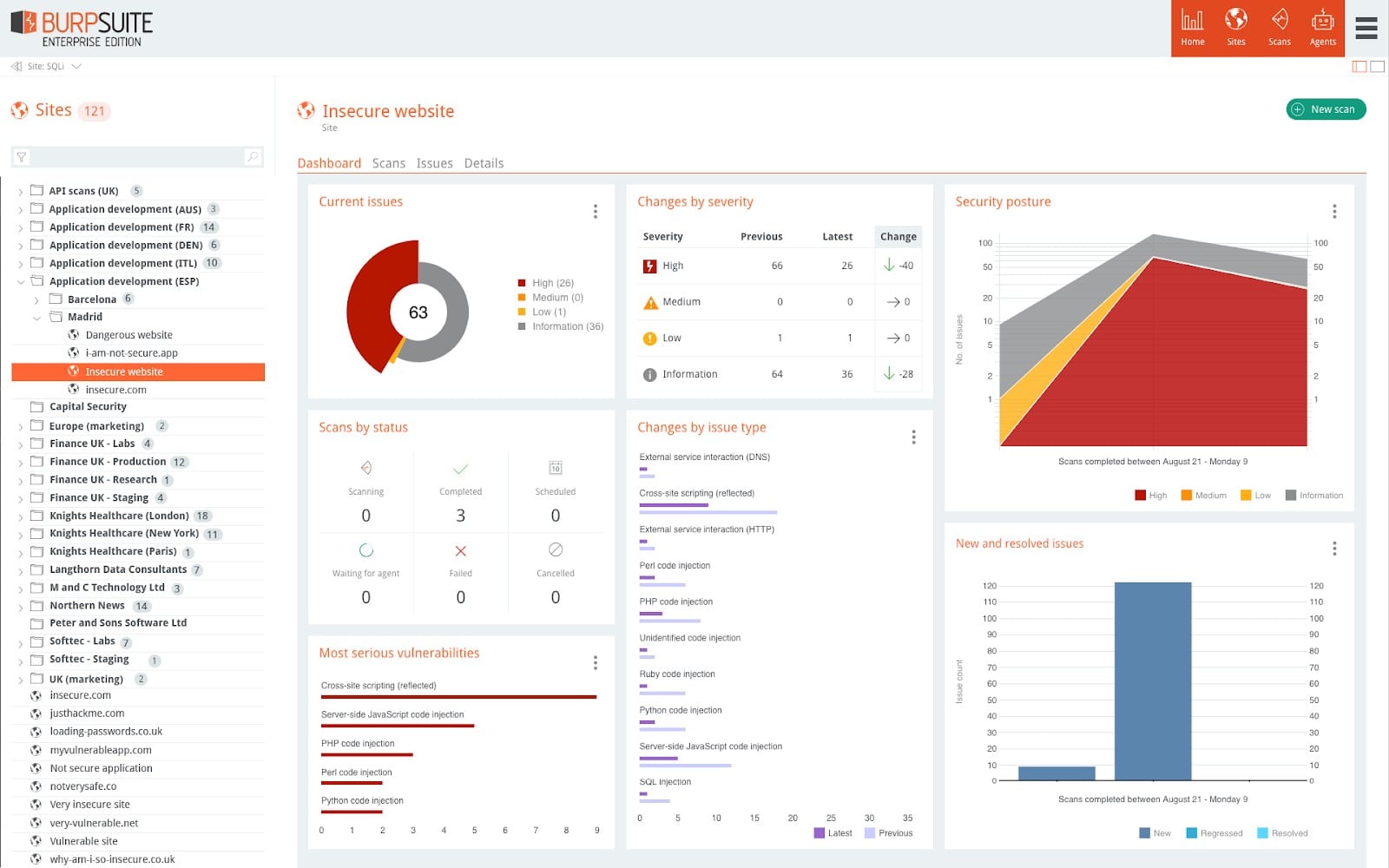Collapse the Madrid folder
1389x868 pixels.
(x=36, y=318)
